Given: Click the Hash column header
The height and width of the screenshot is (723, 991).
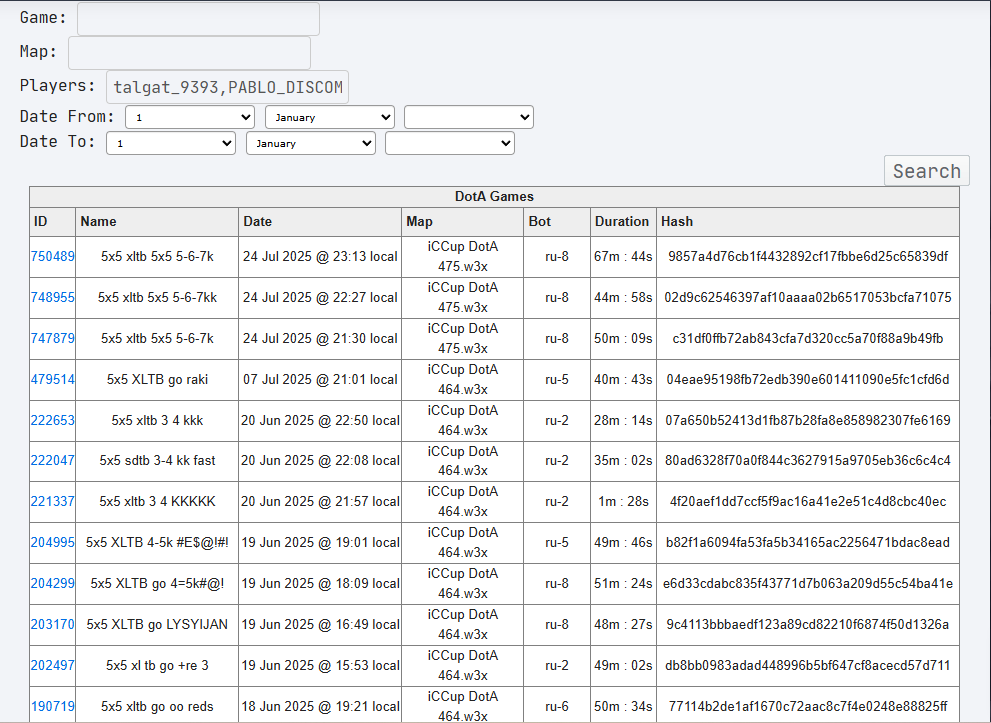Looking at the screenshot, I should tap(808, 222).
